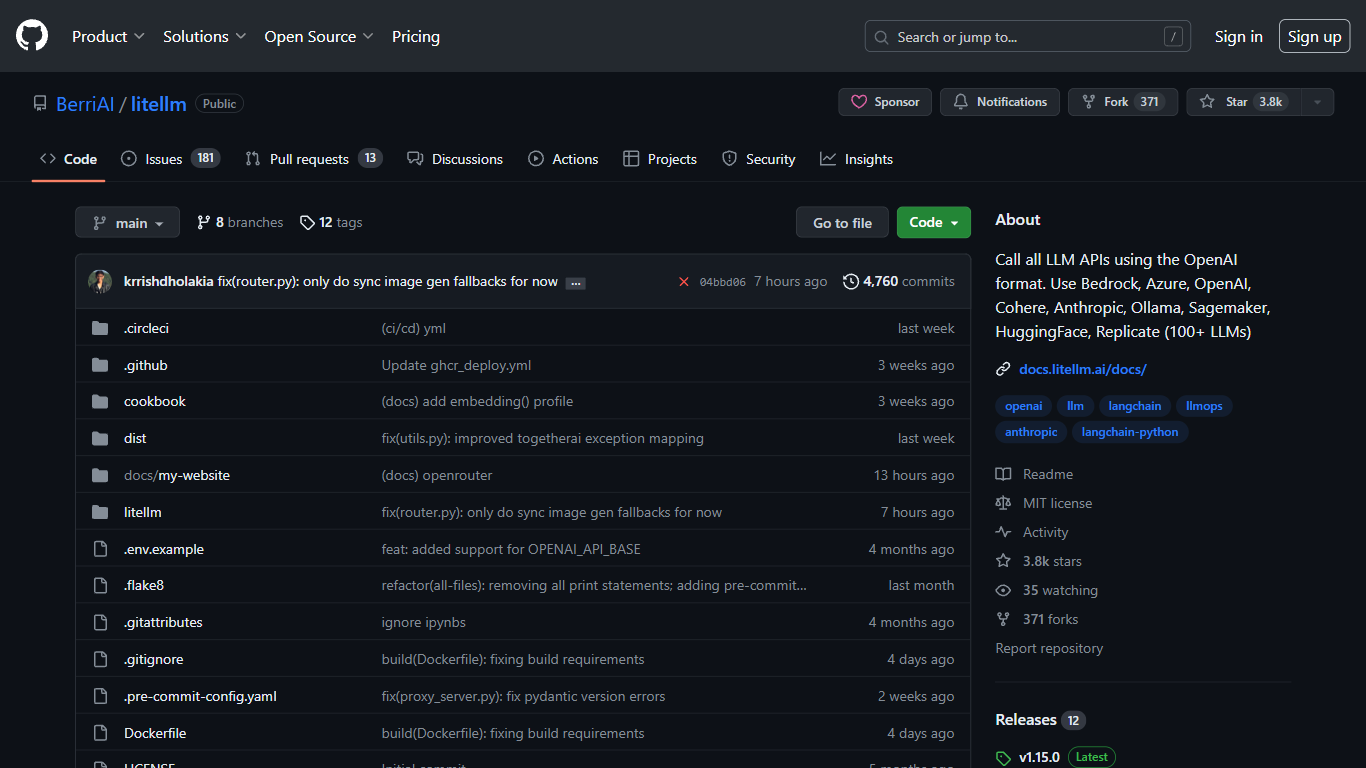Open the litellm folder
This screenshot has width=1366, height=768.
(143, 512)
